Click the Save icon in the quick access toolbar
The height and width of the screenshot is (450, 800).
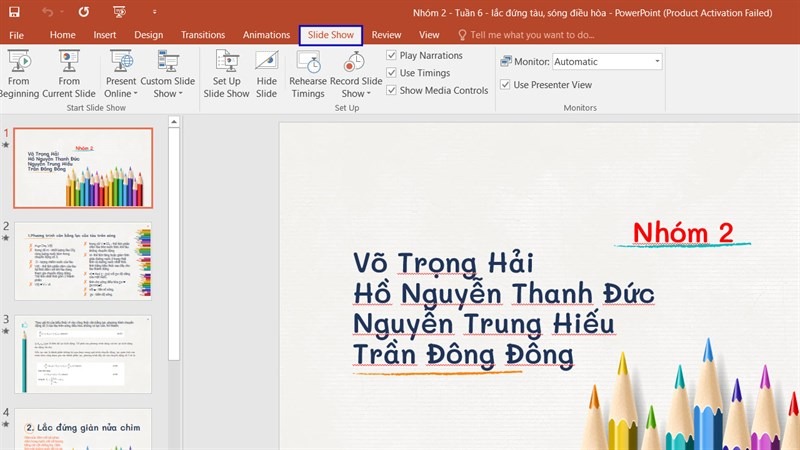tap(14, 12)
